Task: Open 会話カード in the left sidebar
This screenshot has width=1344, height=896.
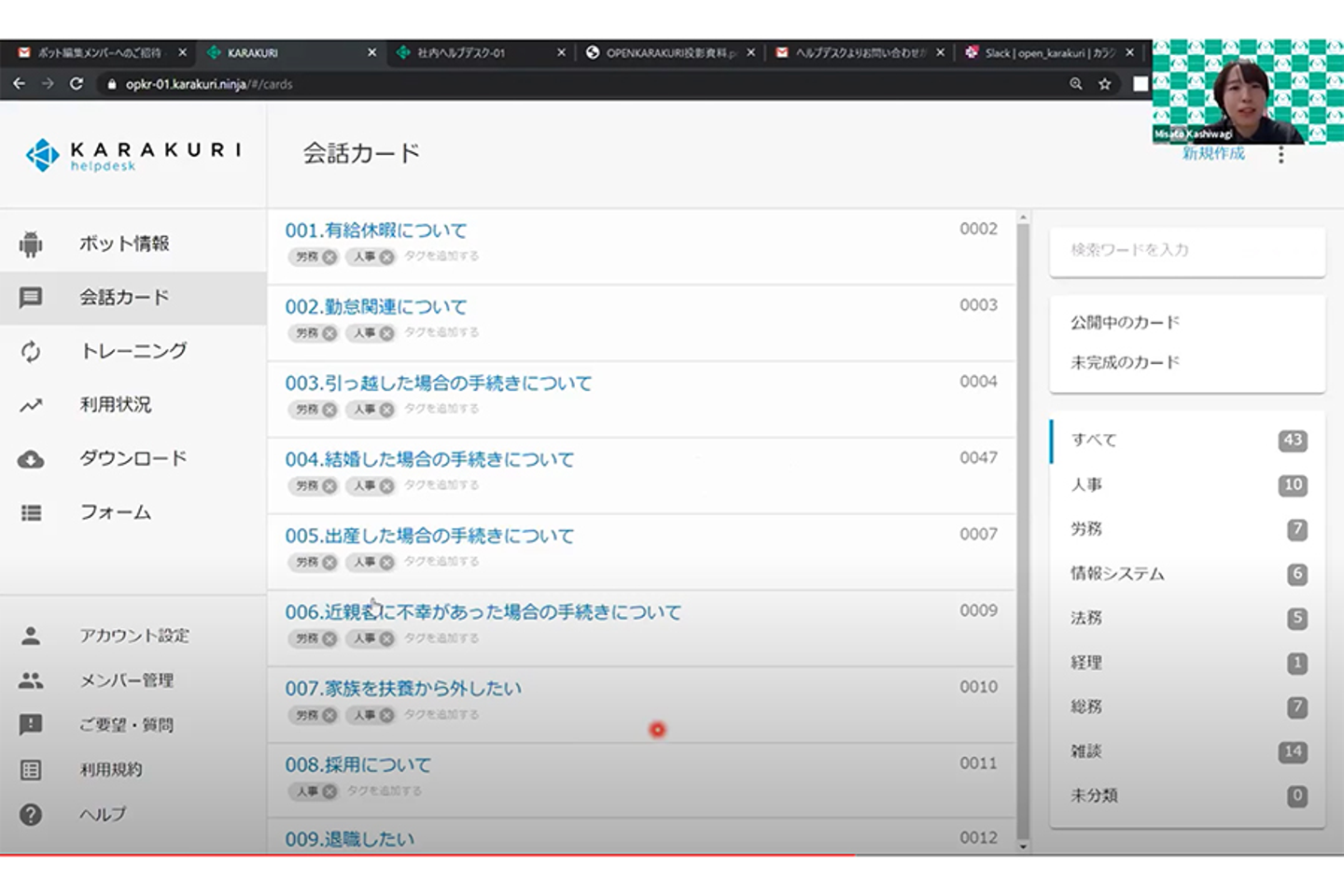Action: 123,298
